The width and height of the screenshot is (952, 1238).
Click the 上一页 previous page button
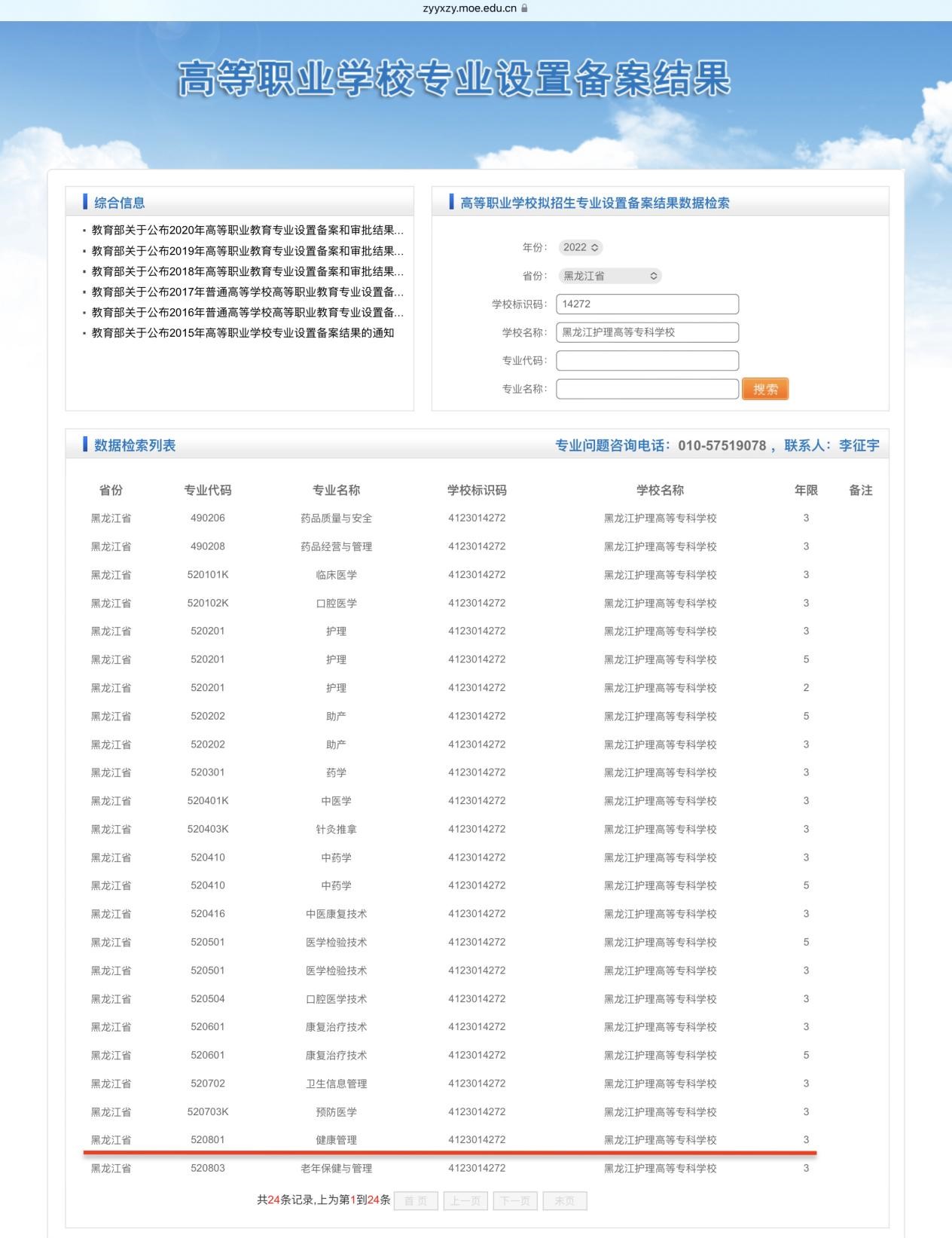(465, 1200)
